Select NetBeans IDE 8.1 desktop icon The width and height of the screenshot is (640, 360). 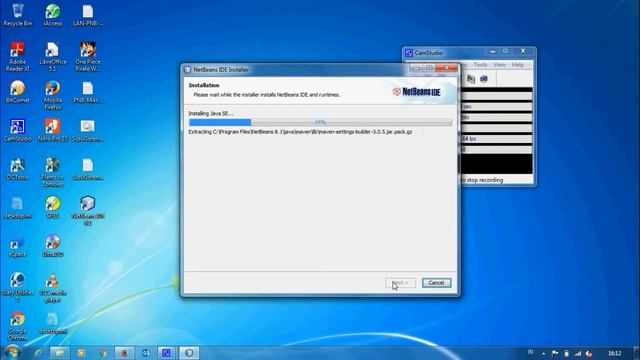point(88,210)
